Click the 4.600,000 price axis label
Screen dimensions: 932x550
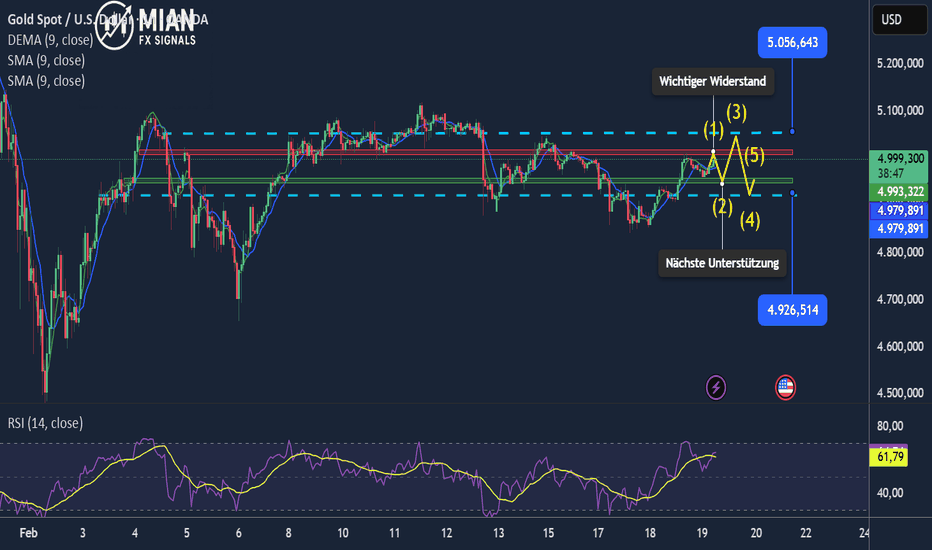click(900, 346)
